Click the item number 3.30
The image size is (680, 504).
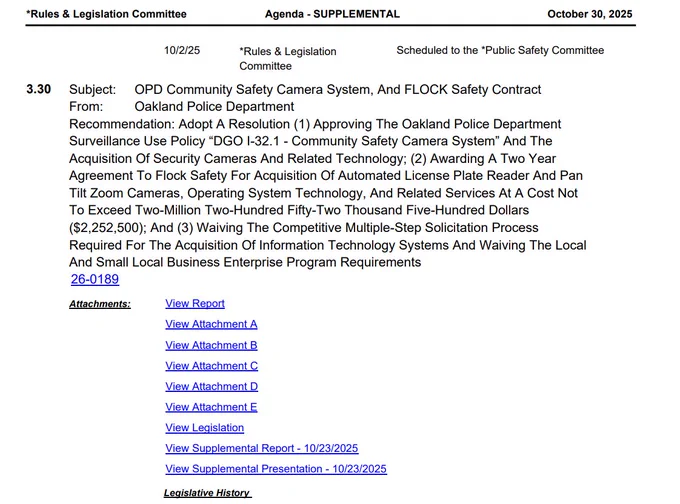[x=39, y=89]
